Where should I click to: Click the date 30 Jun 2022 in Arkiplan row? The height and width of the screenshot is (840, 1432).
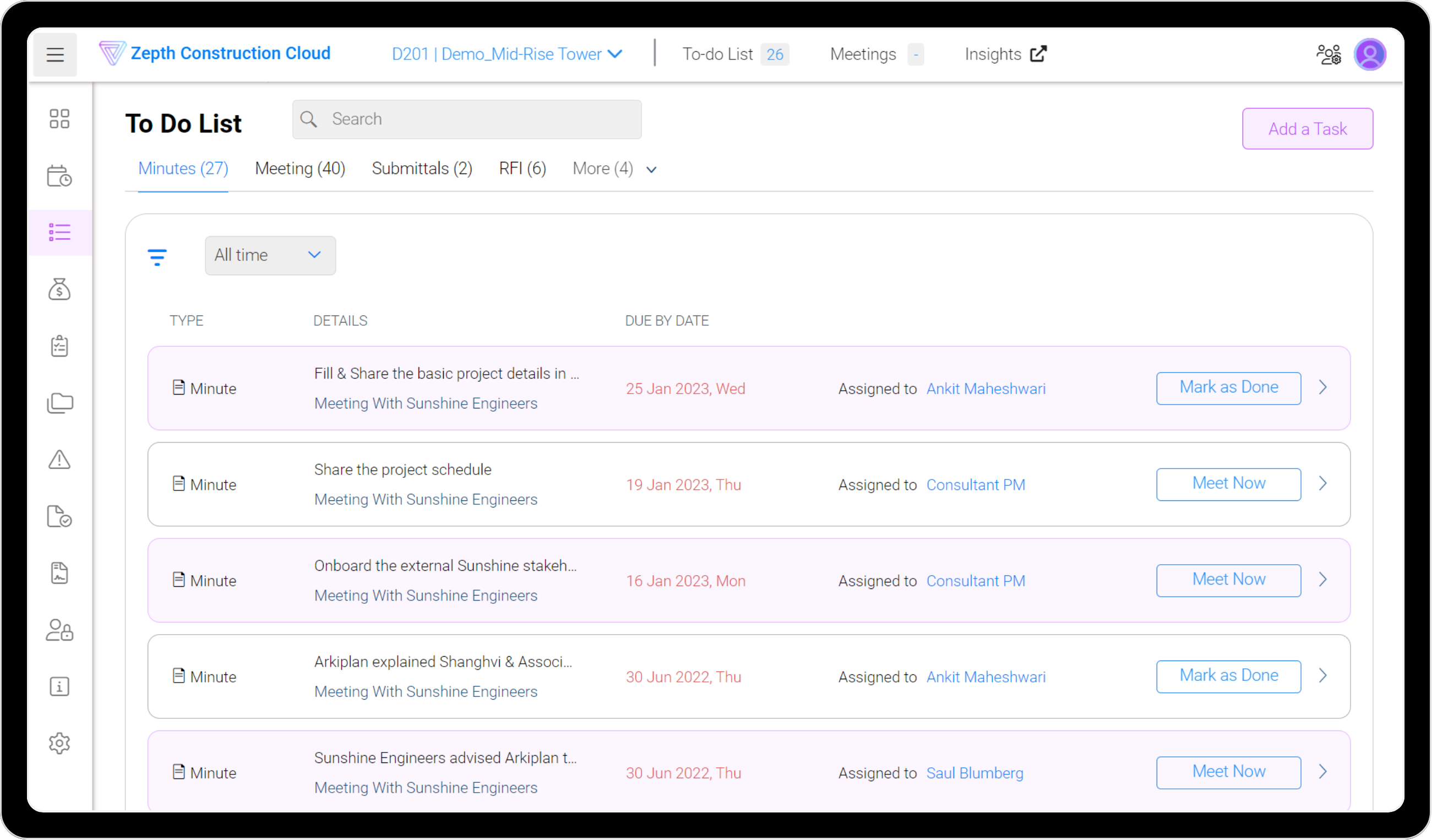pyautogui.click(x=684, y=677)
